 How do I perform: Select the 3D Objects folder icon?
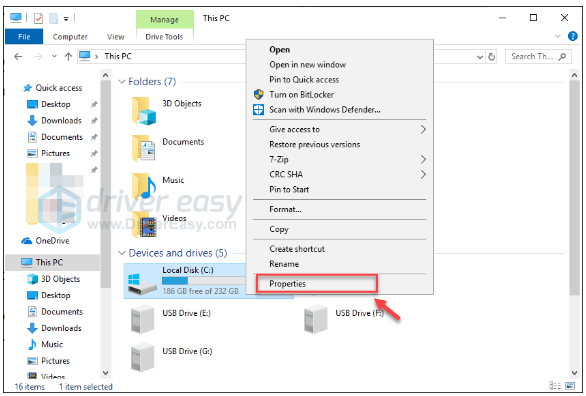pyautogui.click(x=144, y=111)
